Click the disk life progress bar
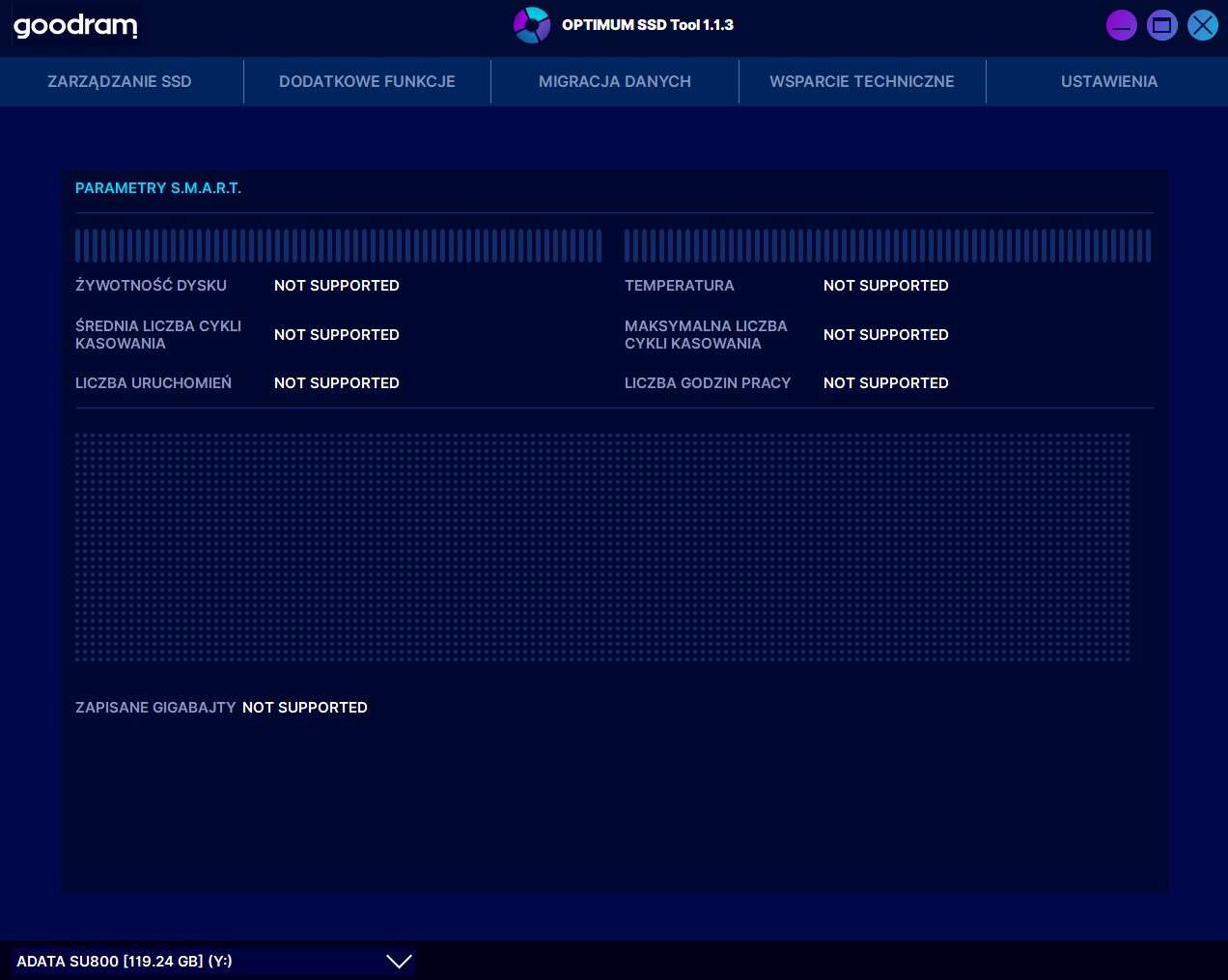1228x980 pixels. pyautogui.click(x=338, y=246)
